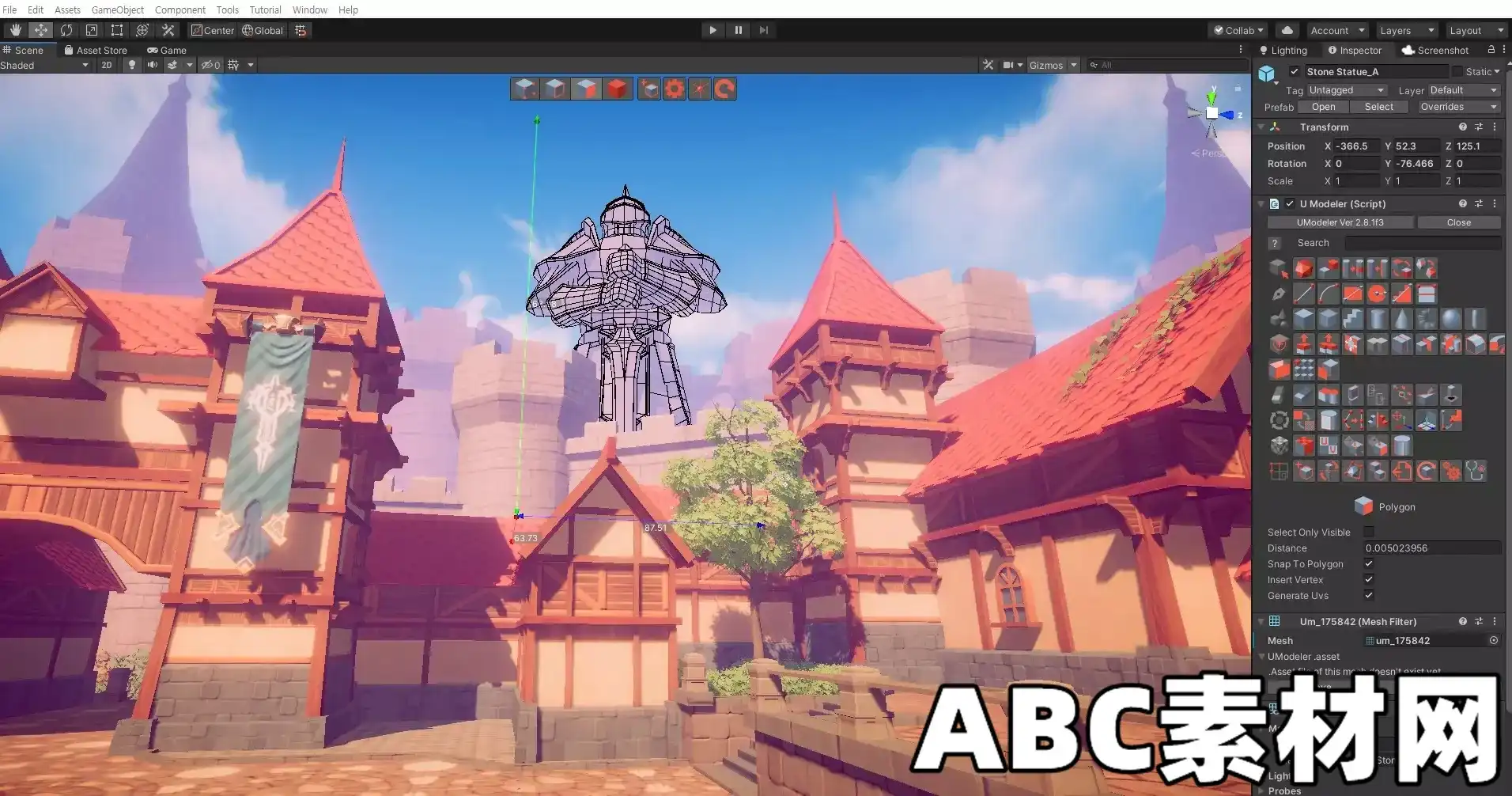Select the Scale tool in the toolbar
1512x796 pixels.
pyautogui.click(x=92, y=30)
